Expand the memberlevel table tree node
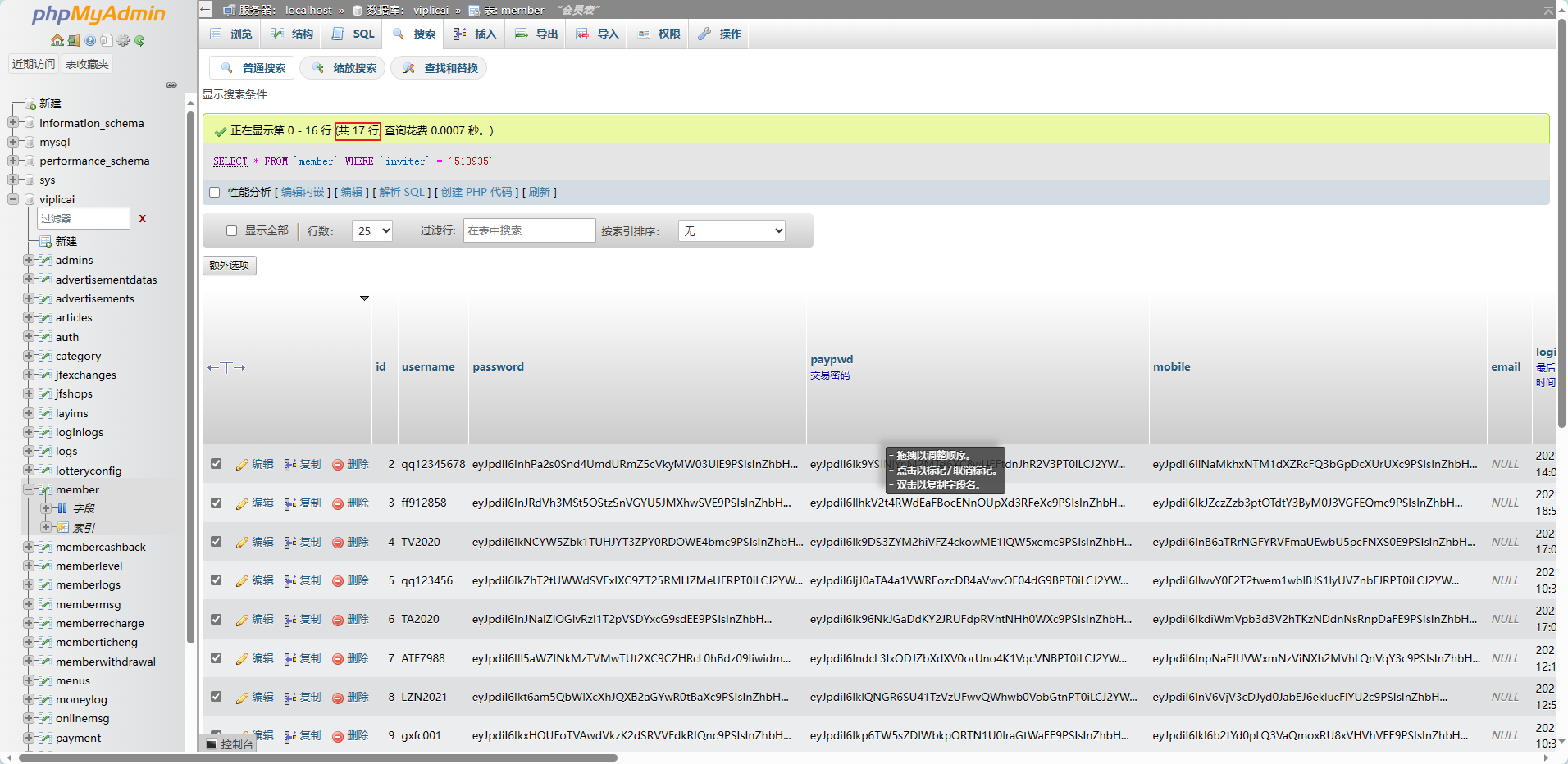 tap(29, 566)
